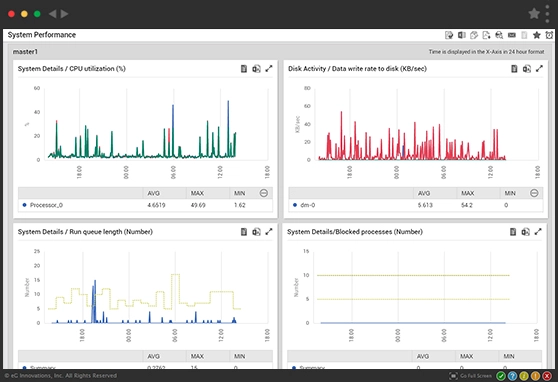
Task: Click the dm-0 row label
Action: tap(307, 205)
